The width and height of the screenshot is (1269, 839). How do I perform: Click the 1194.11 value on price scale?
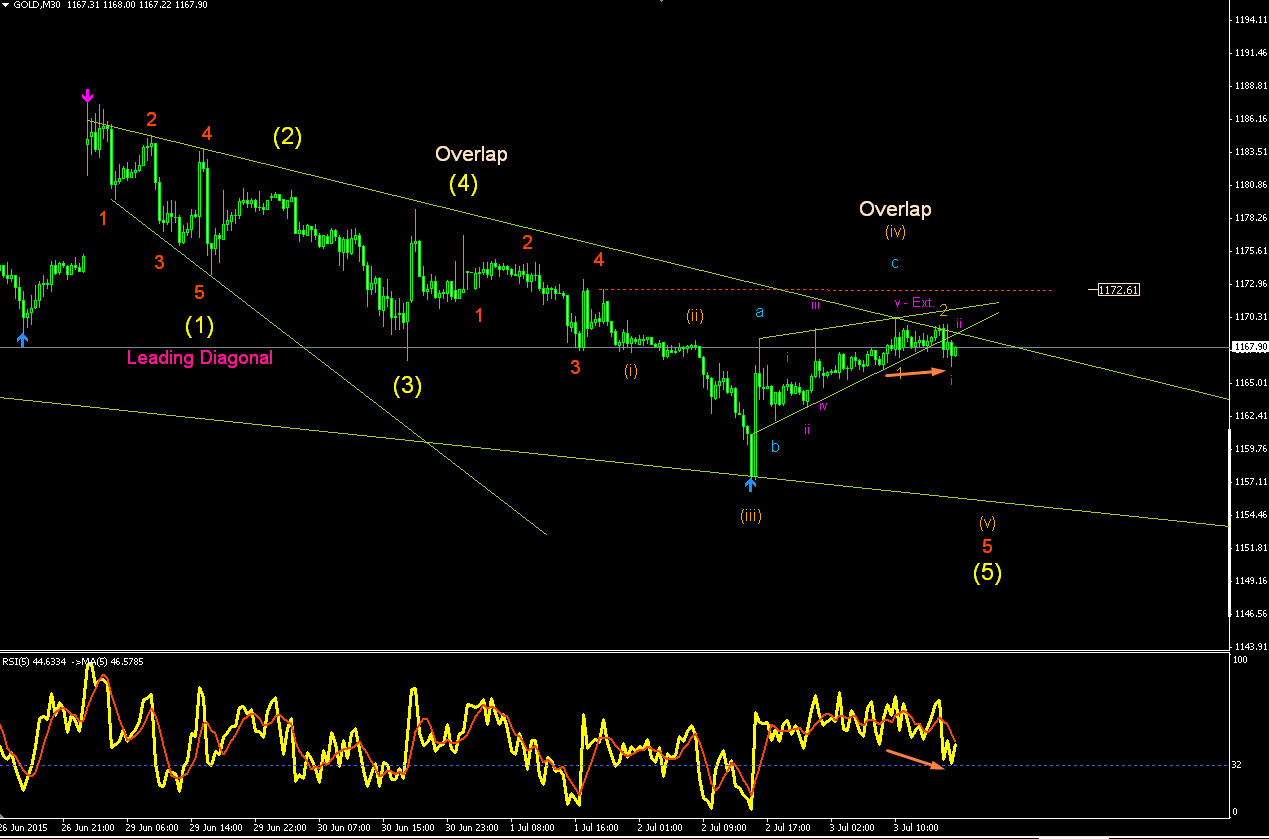tap(1249, 20)
